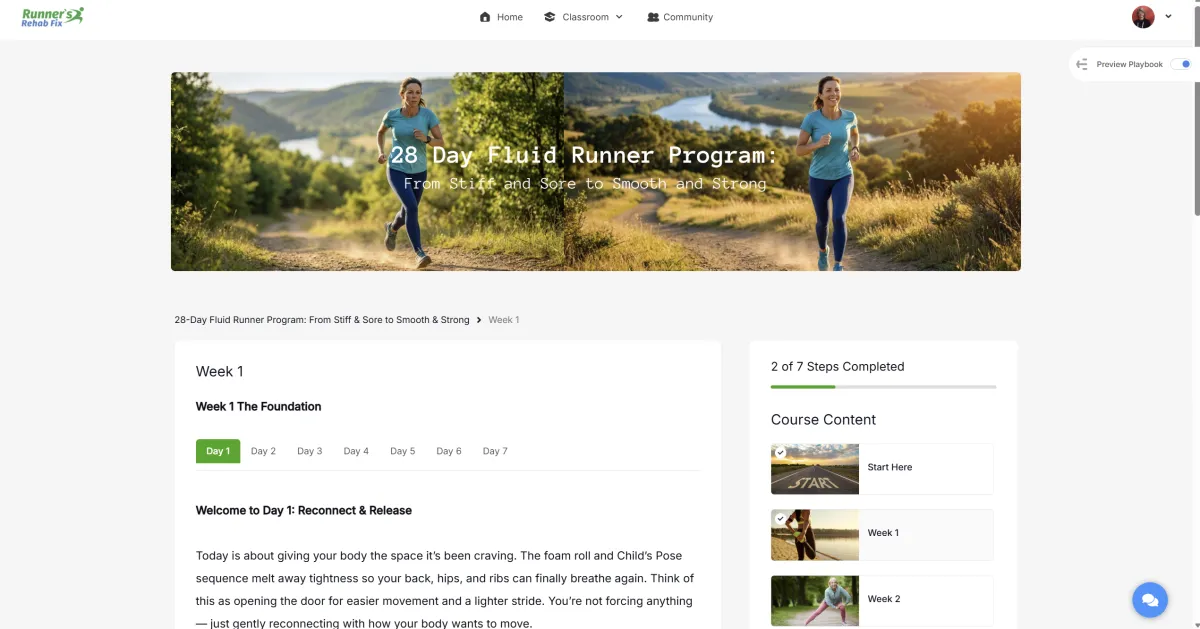1200x629 pixels.
Task: Click the Community people icon
Action: pos(653,17)
